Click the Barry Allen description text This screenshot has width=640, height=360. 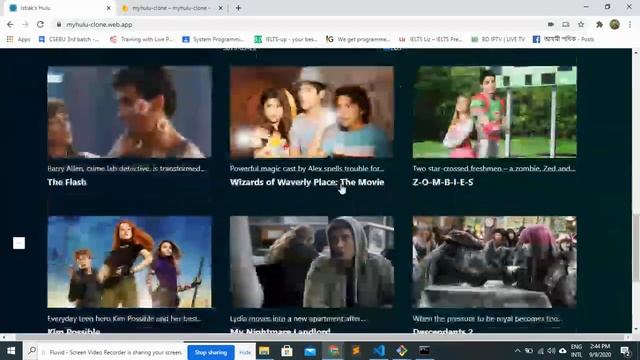click(126, 168)
